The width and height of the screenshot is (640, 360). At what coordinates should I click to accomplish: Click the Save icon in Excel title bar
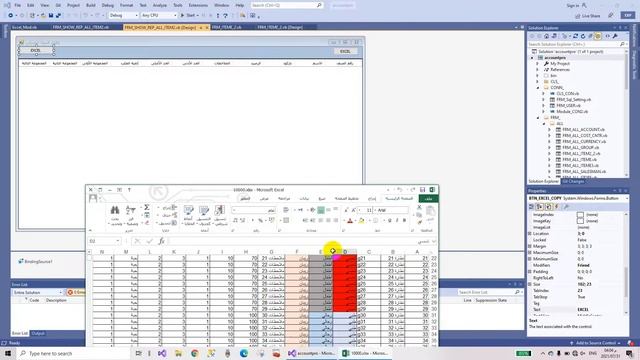pos(423,190)
